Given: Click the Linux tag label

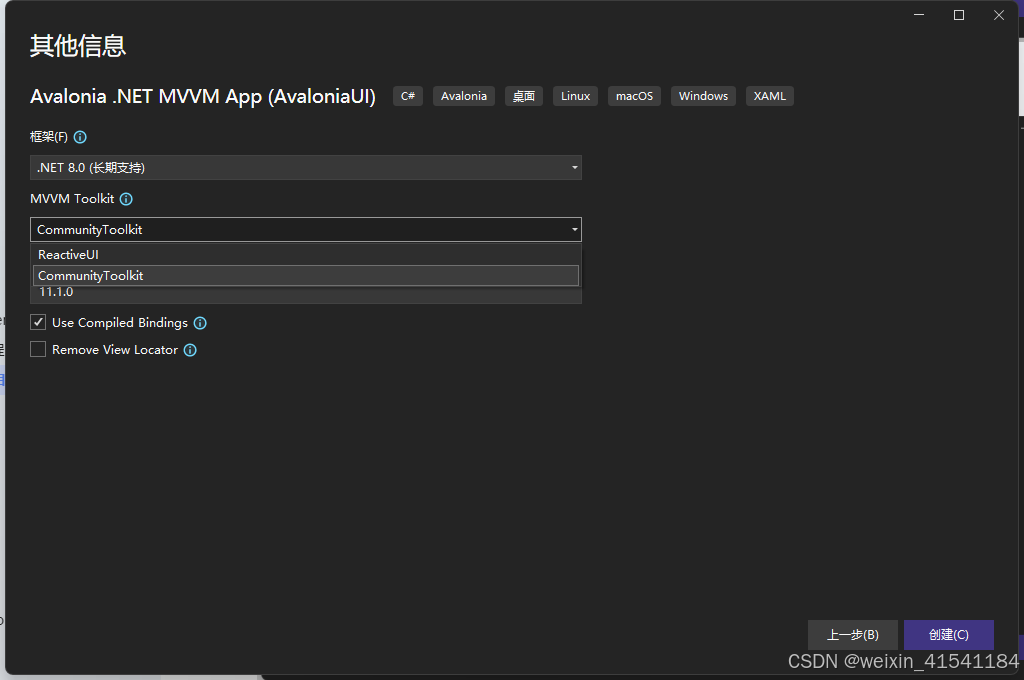Looking at the screenshot, I should (x=575, y=96).
